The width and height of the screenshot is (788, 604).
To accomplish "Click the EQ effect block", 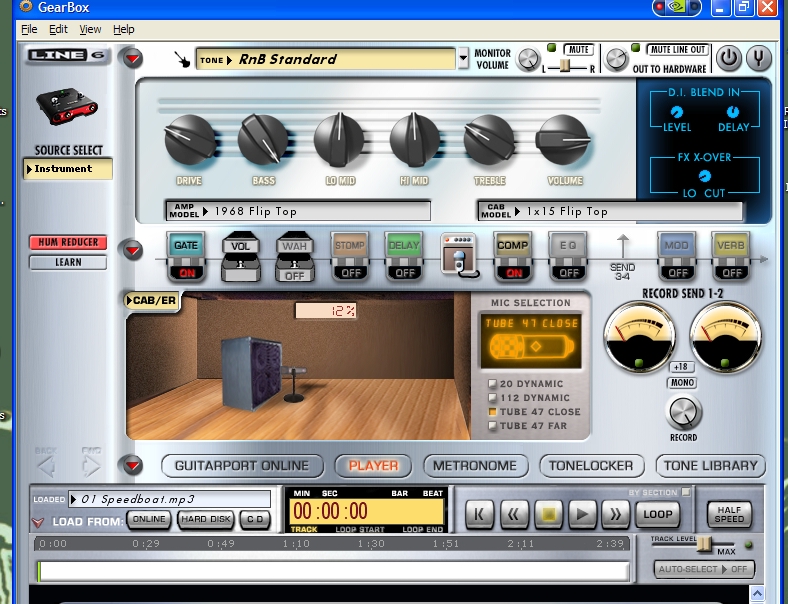I will point(568,256).
